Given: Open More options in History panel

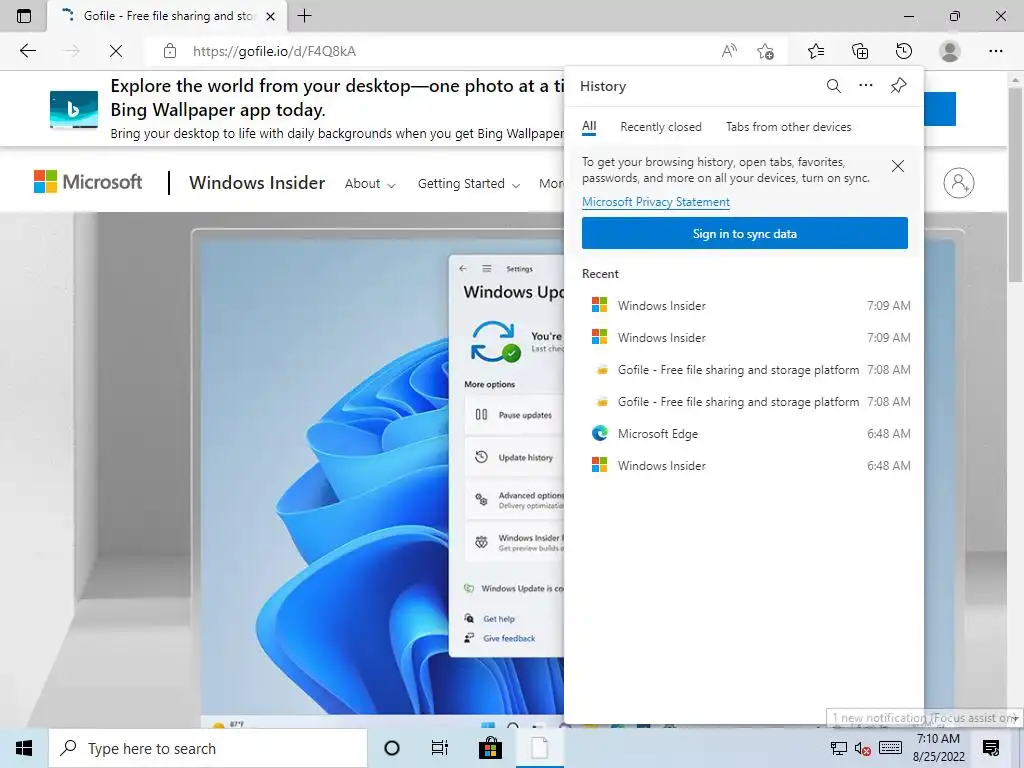Looking at the screenshot, I should [866, 86].
